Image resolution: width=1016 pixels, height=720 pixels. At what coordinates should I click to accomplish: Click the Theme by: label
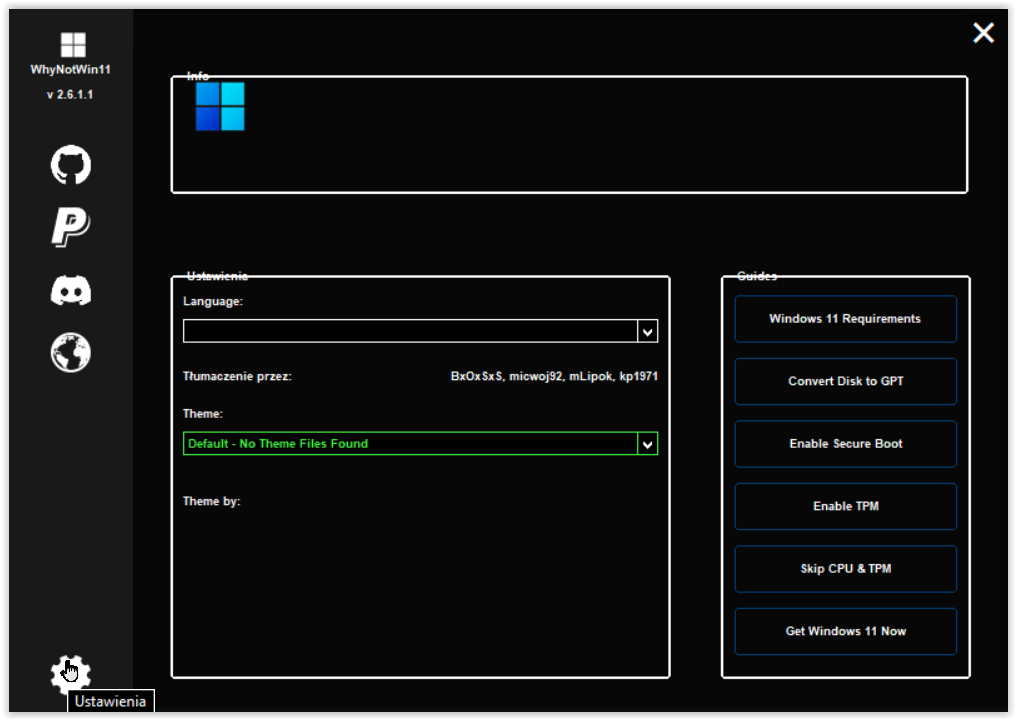211,502
